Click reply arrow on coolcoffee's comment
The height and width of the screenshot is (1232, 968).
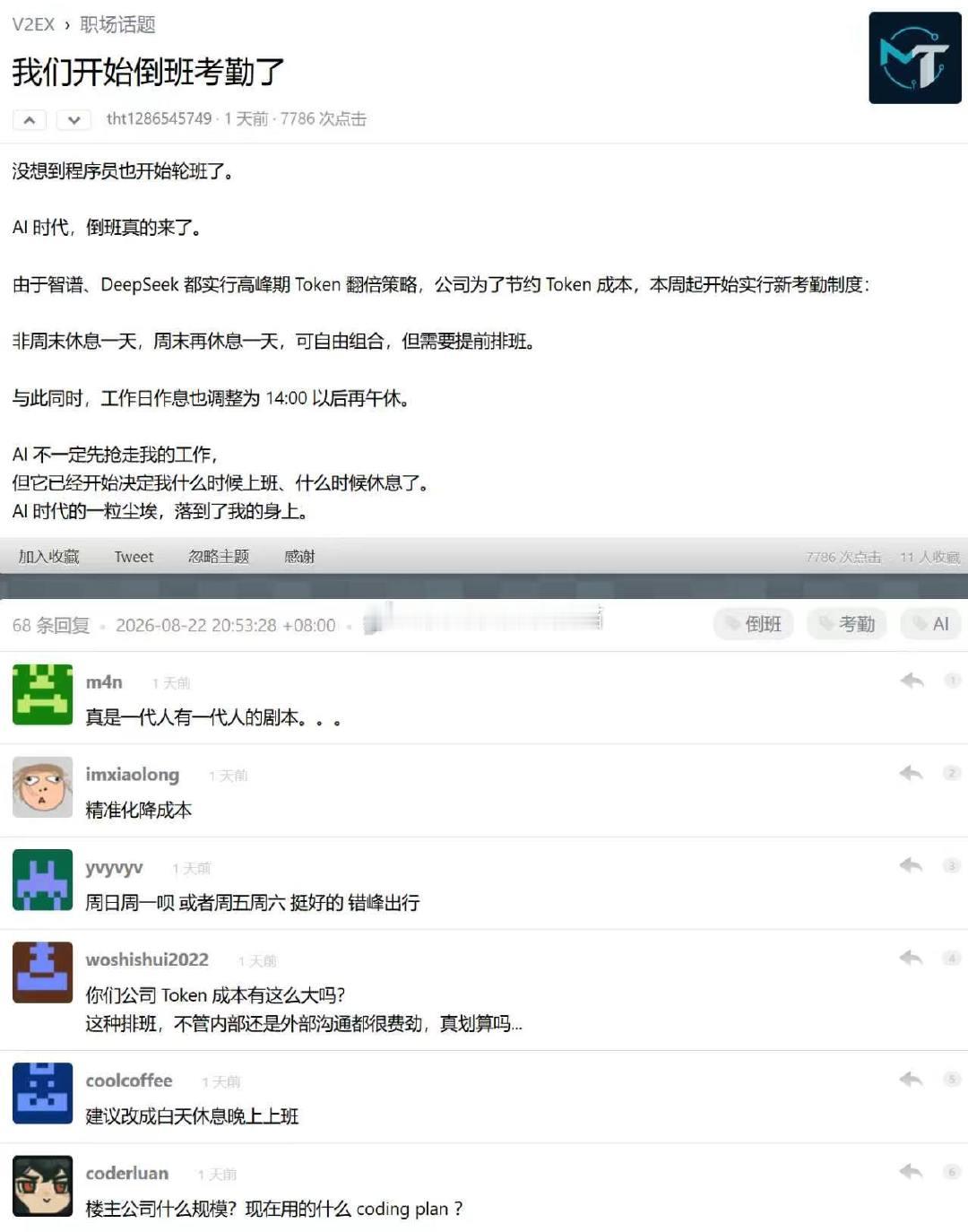912,1079
